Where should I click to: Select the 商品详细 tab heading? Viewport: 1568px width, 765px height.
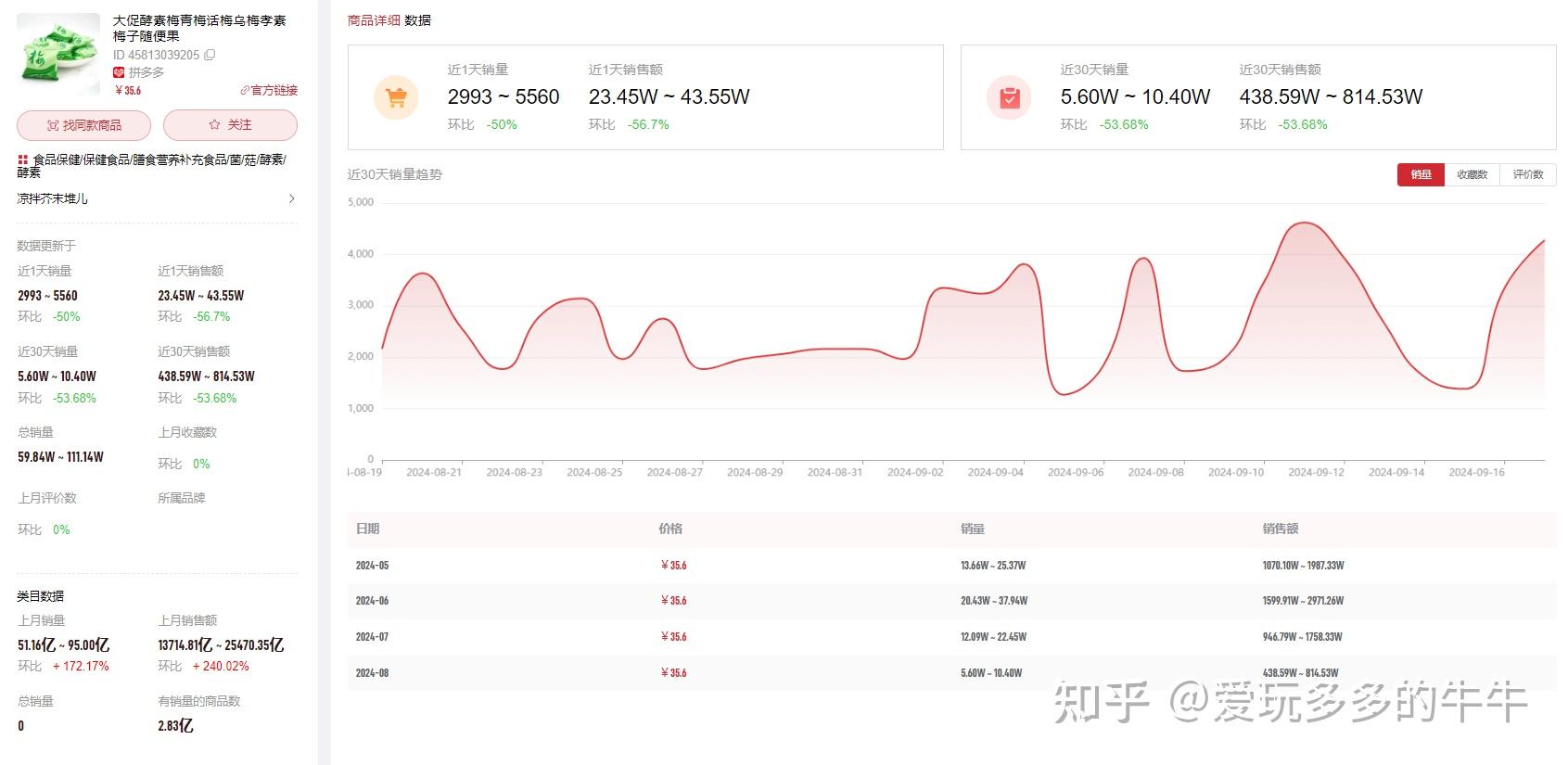pyautogui.click(x=374, y=20)
